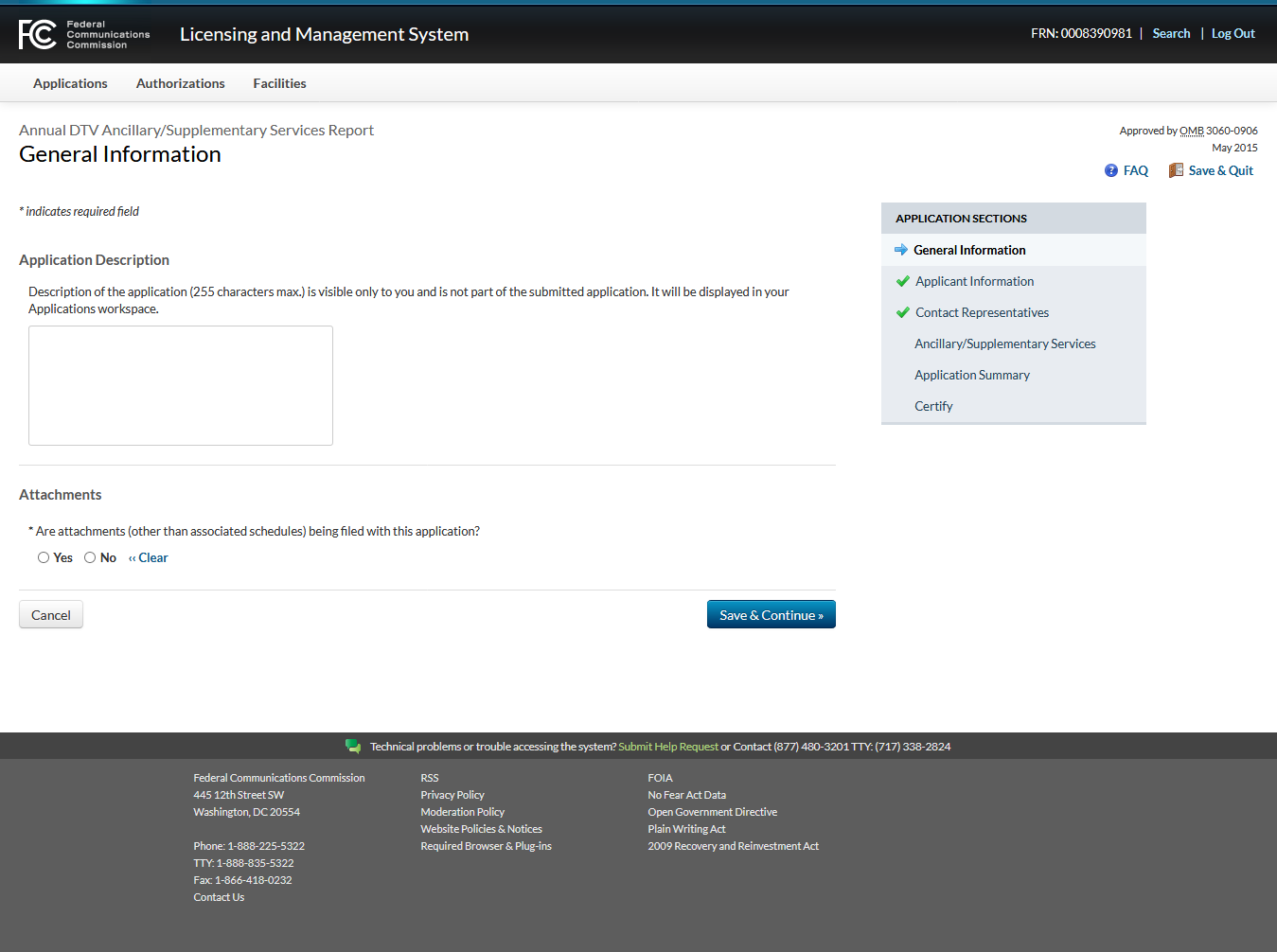1277x952 pixels.
Task: Click the FCC logo in header
Action: point(38,34)
